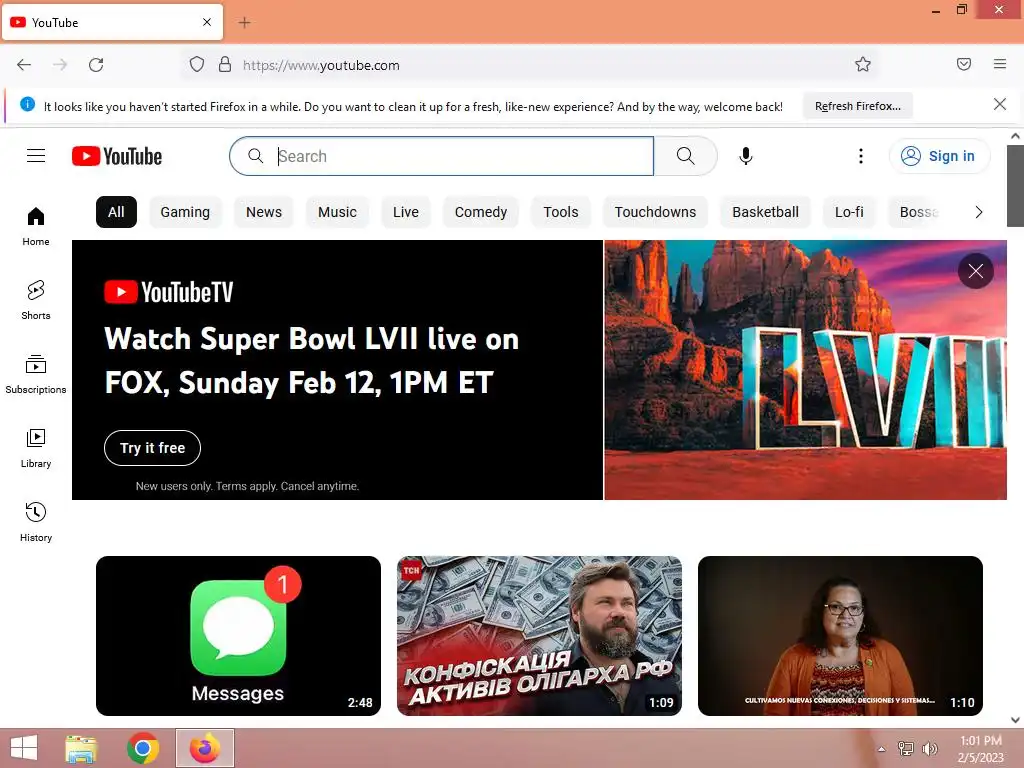Image resolution: width=1024 pixels, height=768 pixels.
Task: Click the YouTubeTV logo in banner
Action: 168,292
